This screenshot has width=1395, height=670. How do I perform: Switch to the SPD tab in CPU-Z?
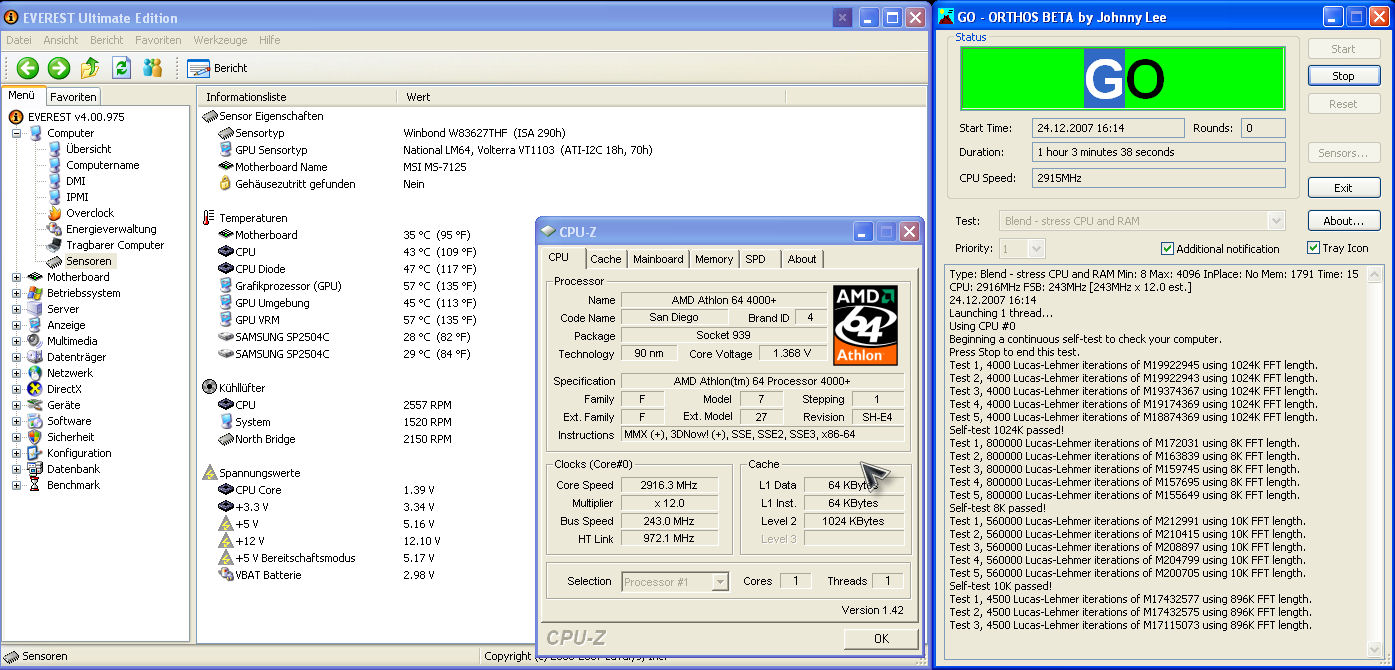[x=756, y=259]
